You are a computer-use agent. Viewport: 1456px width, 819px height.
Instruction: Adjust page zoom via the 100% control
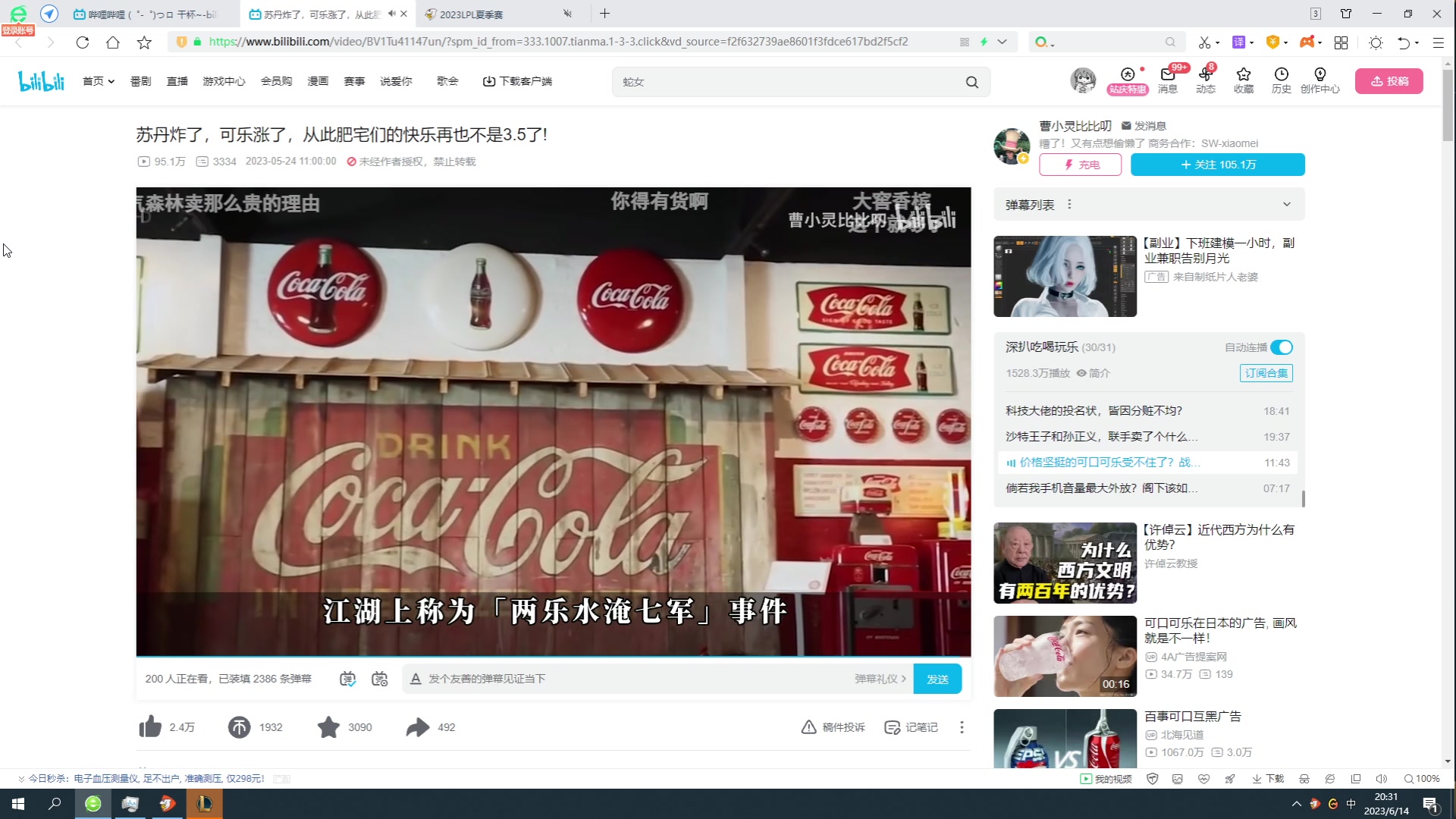(1423, 778)
